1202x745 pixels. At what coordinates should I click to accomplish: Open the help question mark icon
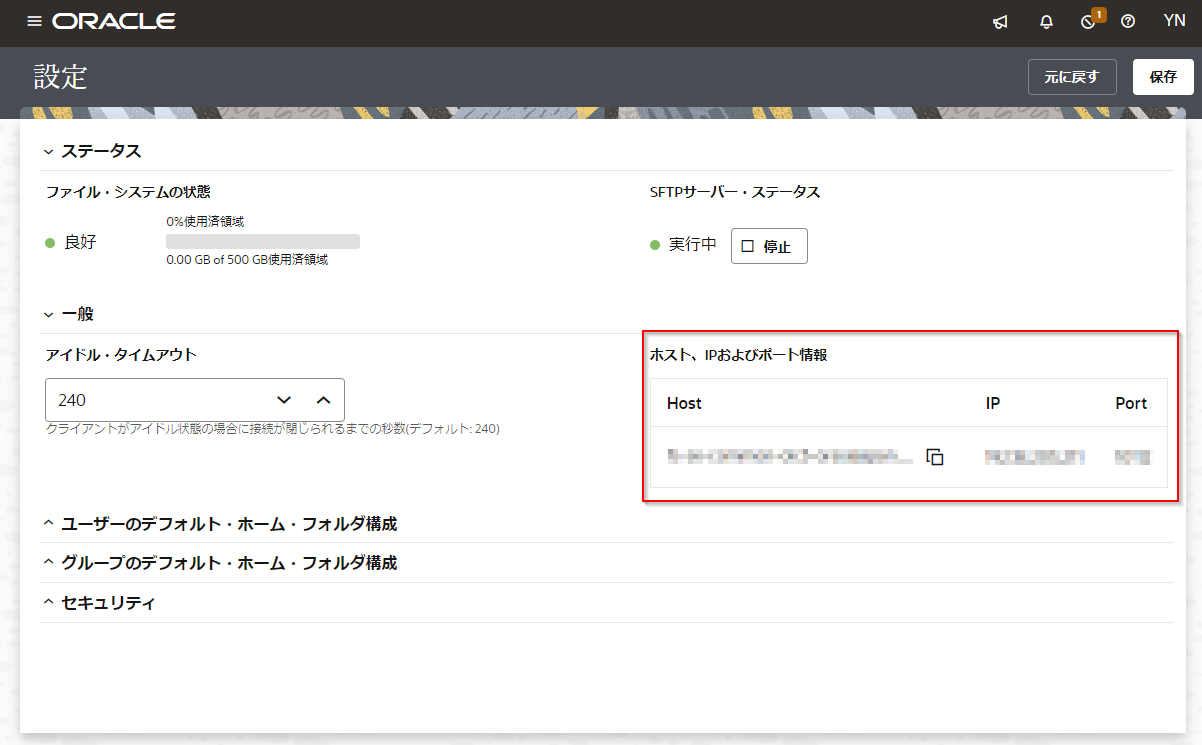click(1128, 22)
